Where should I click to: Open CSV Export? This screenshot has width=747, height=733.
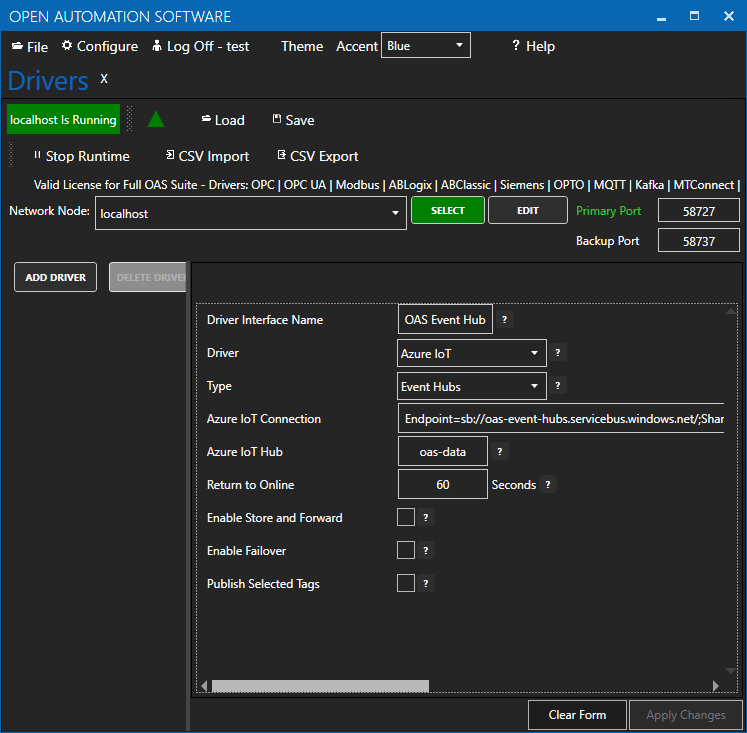(317, 156)
